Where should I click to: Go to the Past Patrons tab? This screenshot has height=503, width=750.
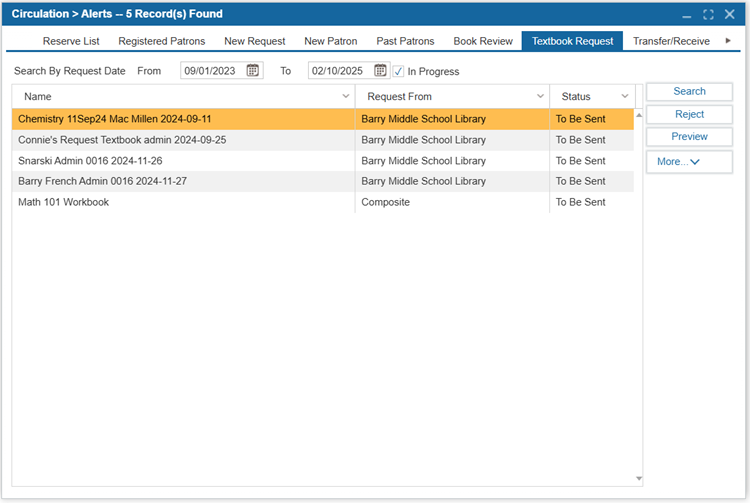coord(405,41)
